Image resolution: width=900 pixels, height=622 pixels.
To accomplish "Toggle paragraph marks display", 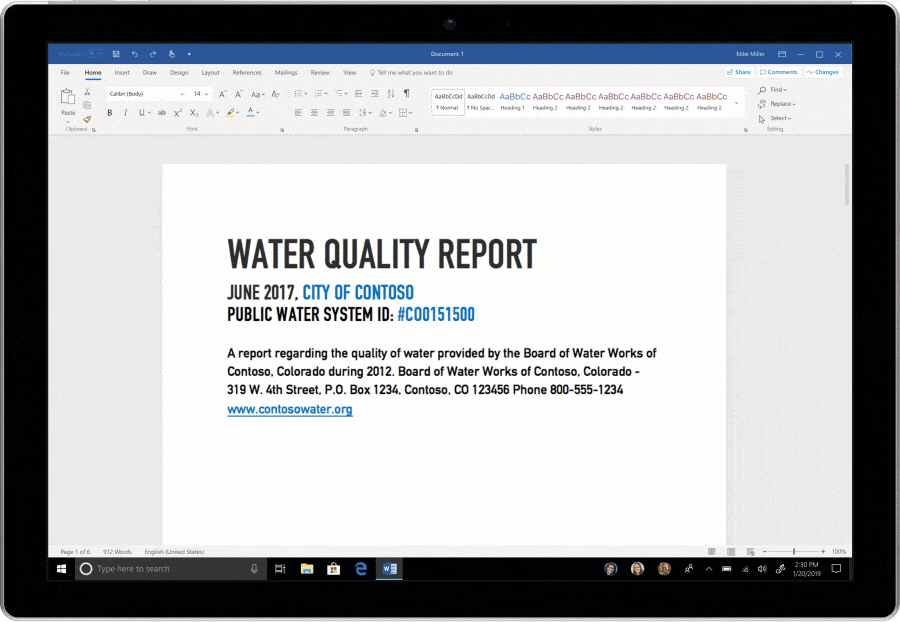I will click(x=406, y=93).
